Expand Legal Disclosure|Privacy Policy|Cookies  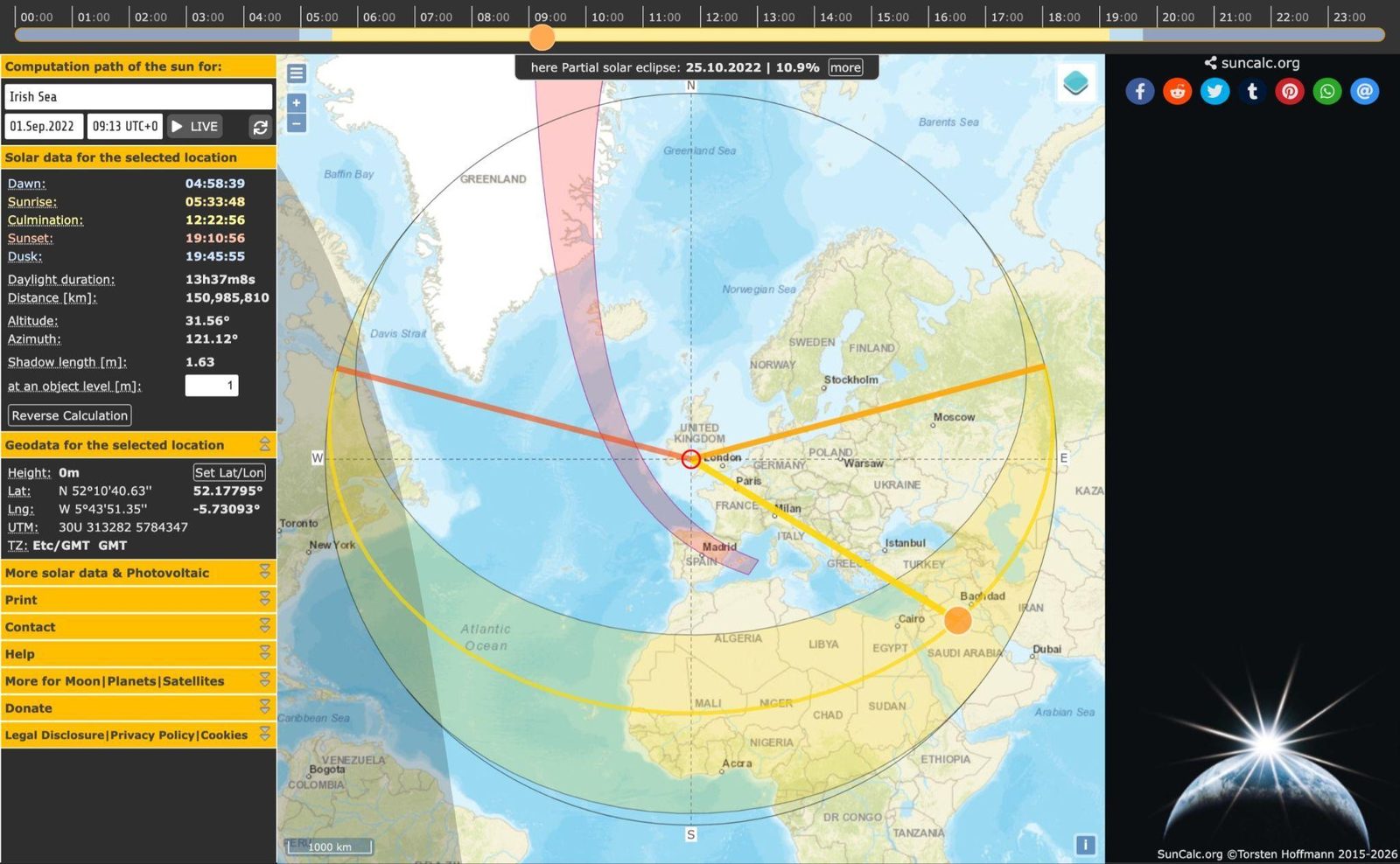coord(264,735)
